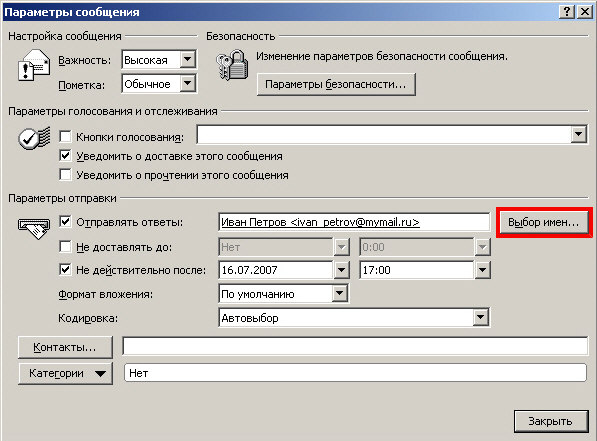Image resolution: width=597 pixels, height=441 pixels.
Task: Close the dialog with the title bar X
Action: pos(584,12)
